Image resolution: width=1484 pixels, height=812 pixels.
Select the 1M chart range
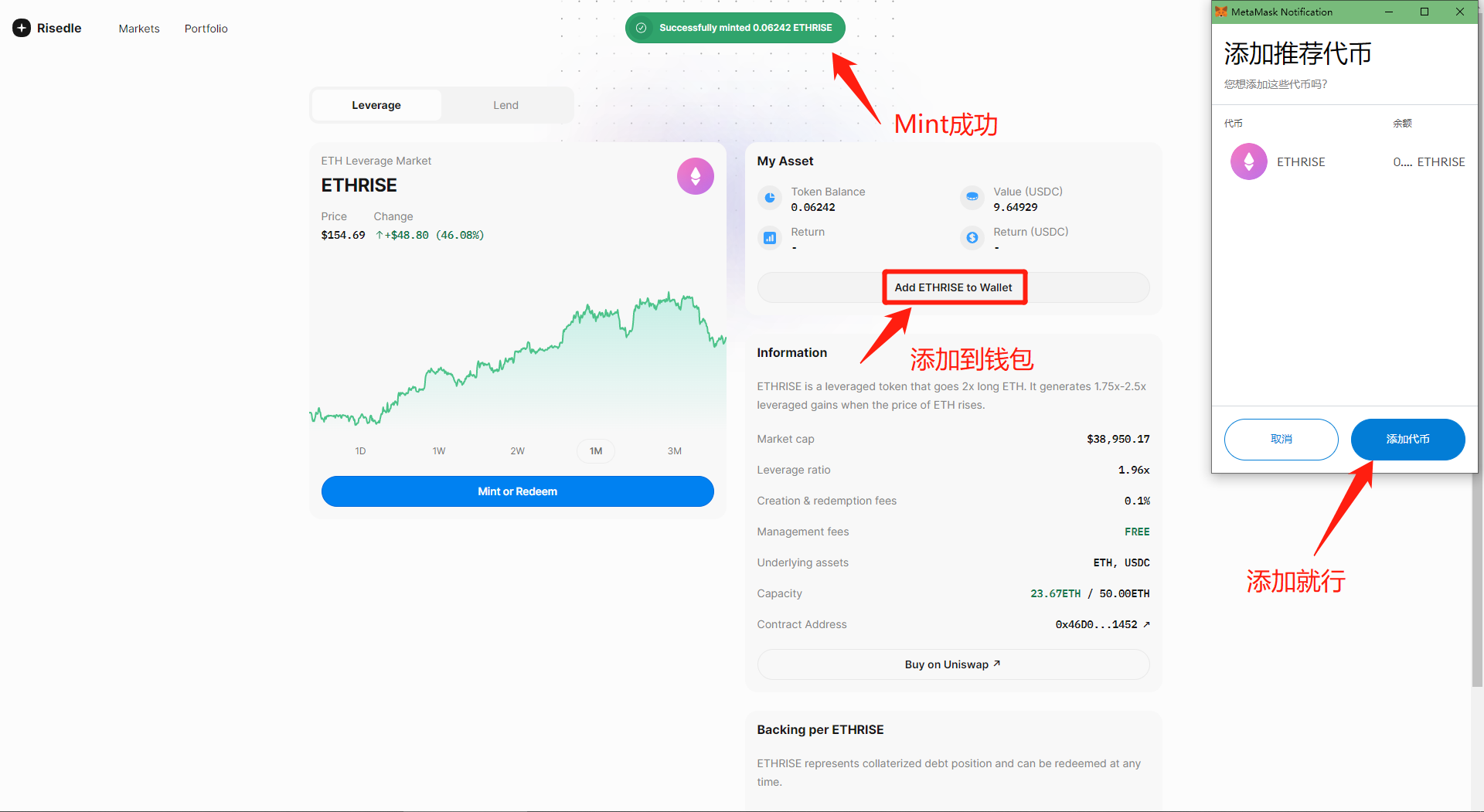tap(596, 451)
